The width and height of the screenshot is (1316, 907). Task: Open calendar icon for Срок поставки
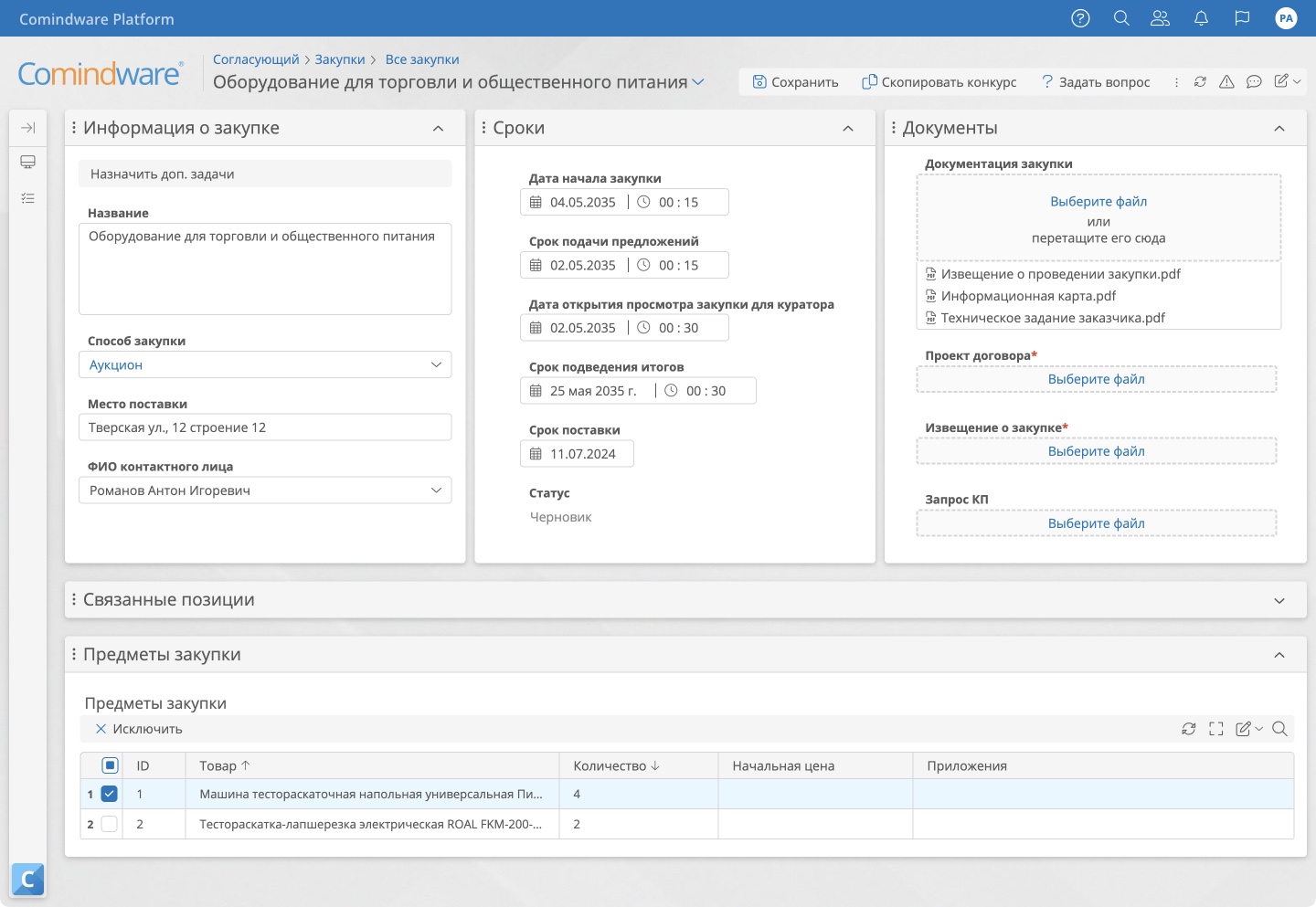536,454
